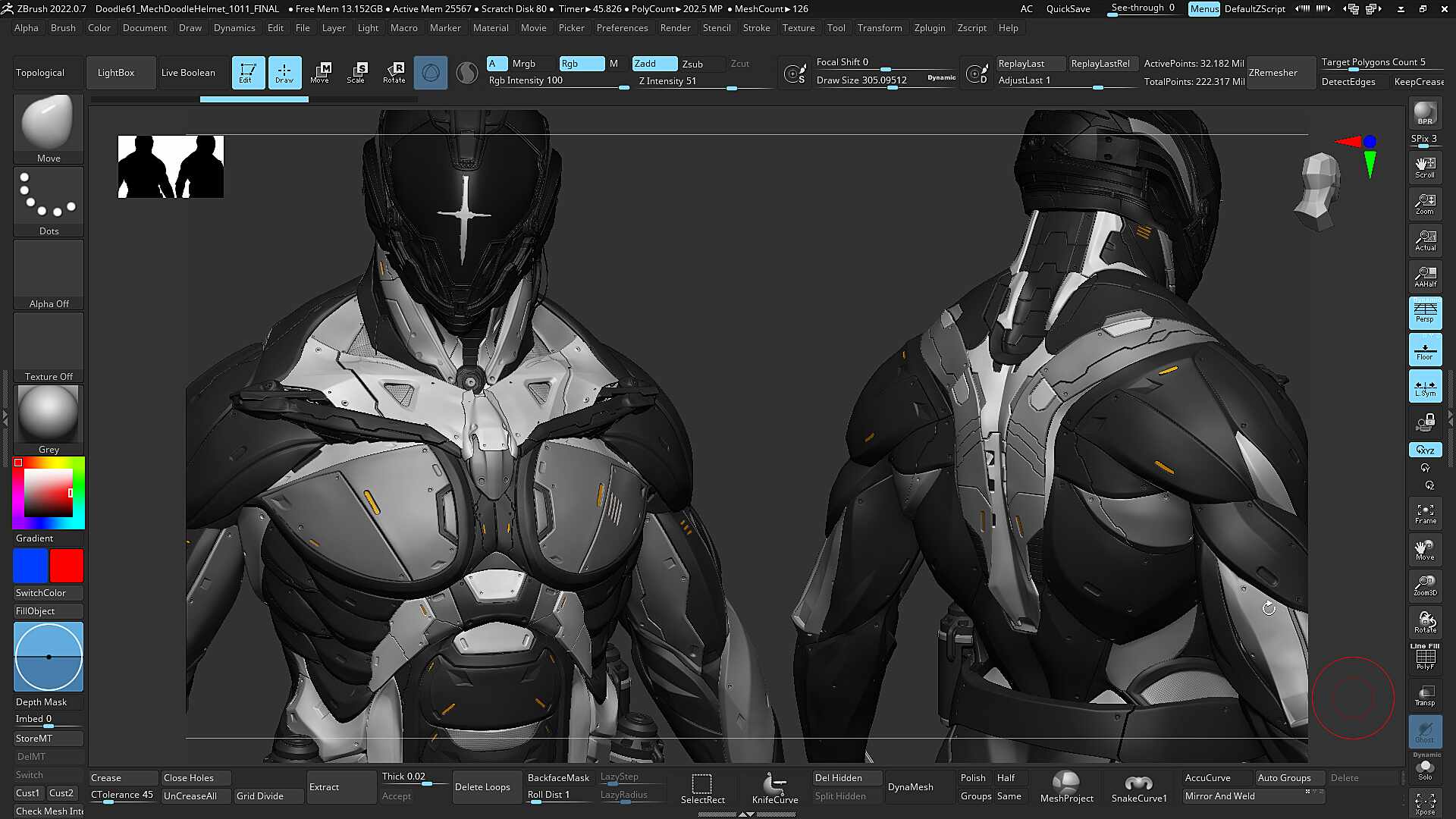Click the camera view head orientation gizmo
The width and height of the screenshot is (1456, 819).
[x=1319, y=191]
